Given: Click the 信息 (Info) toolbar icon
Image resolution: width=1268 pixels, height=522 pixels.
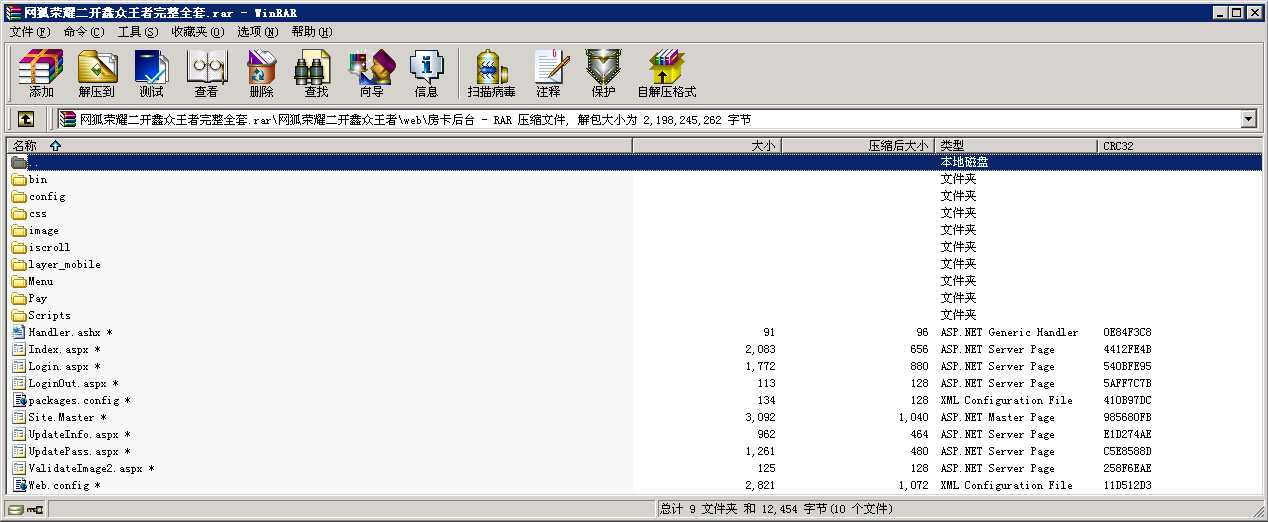Looking at the screenshot, I should (x=426, y=73).
